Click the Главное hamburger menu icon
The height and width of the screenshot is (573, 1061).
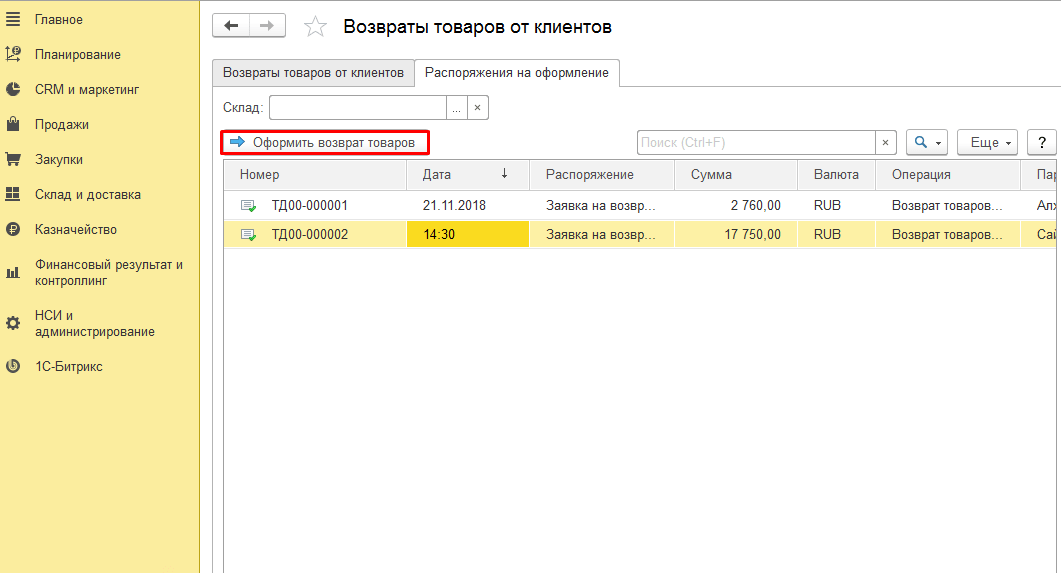[13, 20]
